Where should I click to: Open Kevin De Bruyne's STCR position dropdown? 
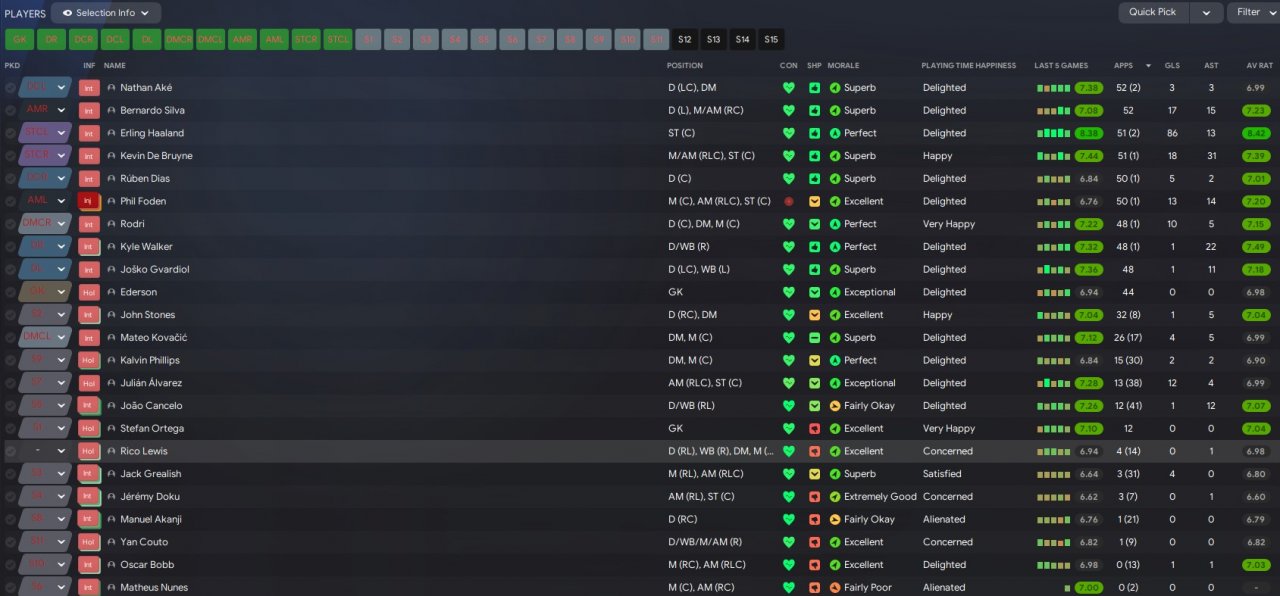[x=45, y=156]
